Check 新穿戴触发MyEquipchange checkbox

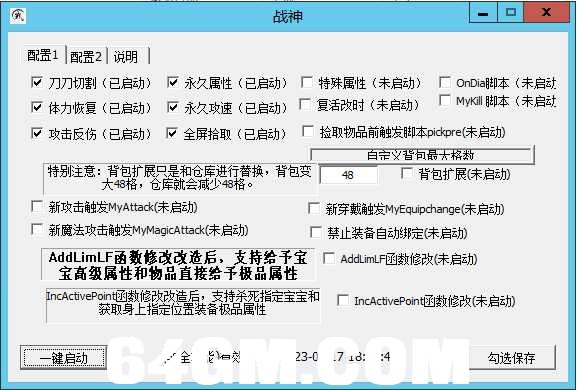314,208
